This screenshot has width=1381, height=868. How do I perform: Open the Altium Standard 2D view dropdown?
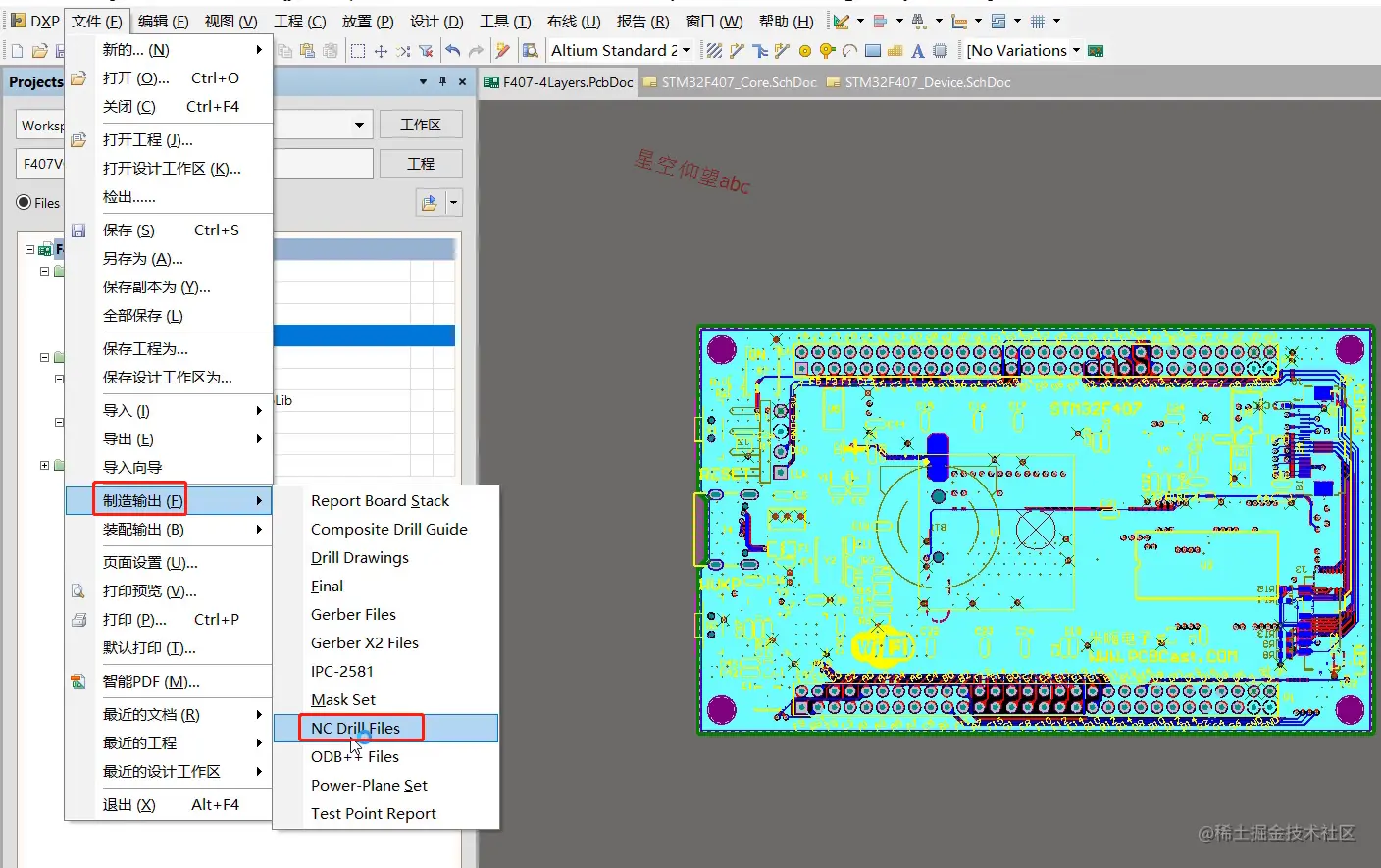tap(686, 51)
